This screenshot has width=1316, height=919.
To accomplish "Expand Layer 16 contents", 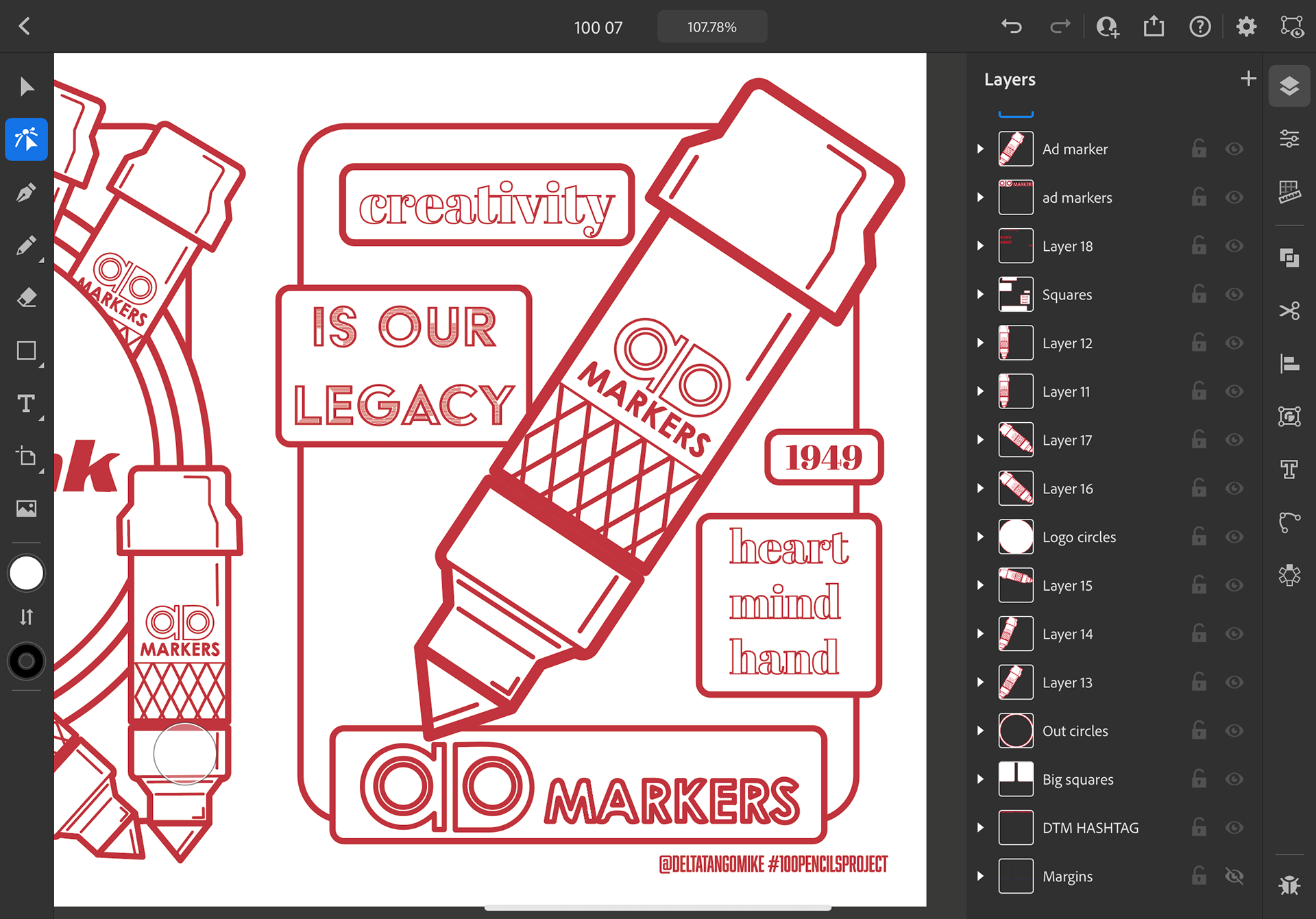I will (x=980, y=488).
